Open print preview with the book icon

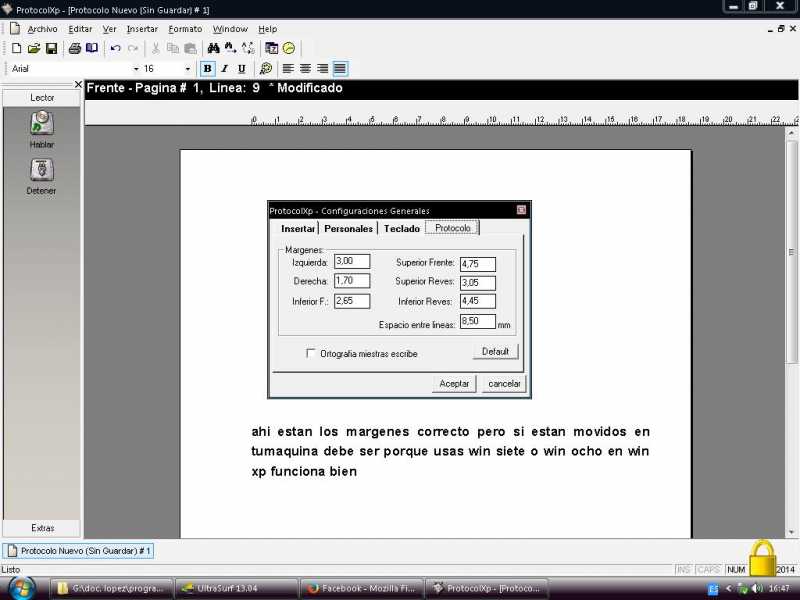pyautogui.click(x=92, y=48)
